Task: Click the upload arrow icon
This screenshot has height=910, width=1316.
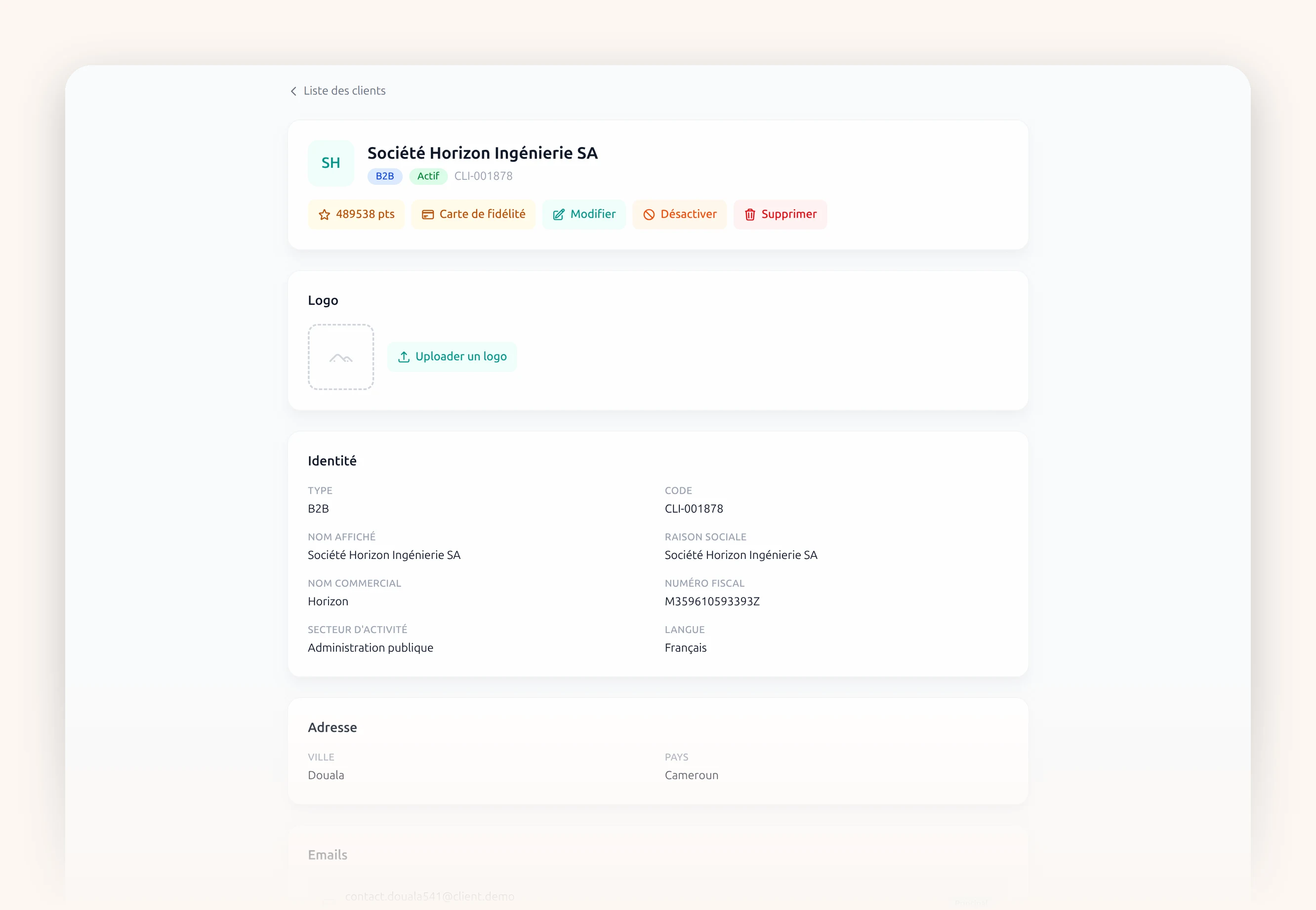Action: pyautogui.click(x=404, y=357)
